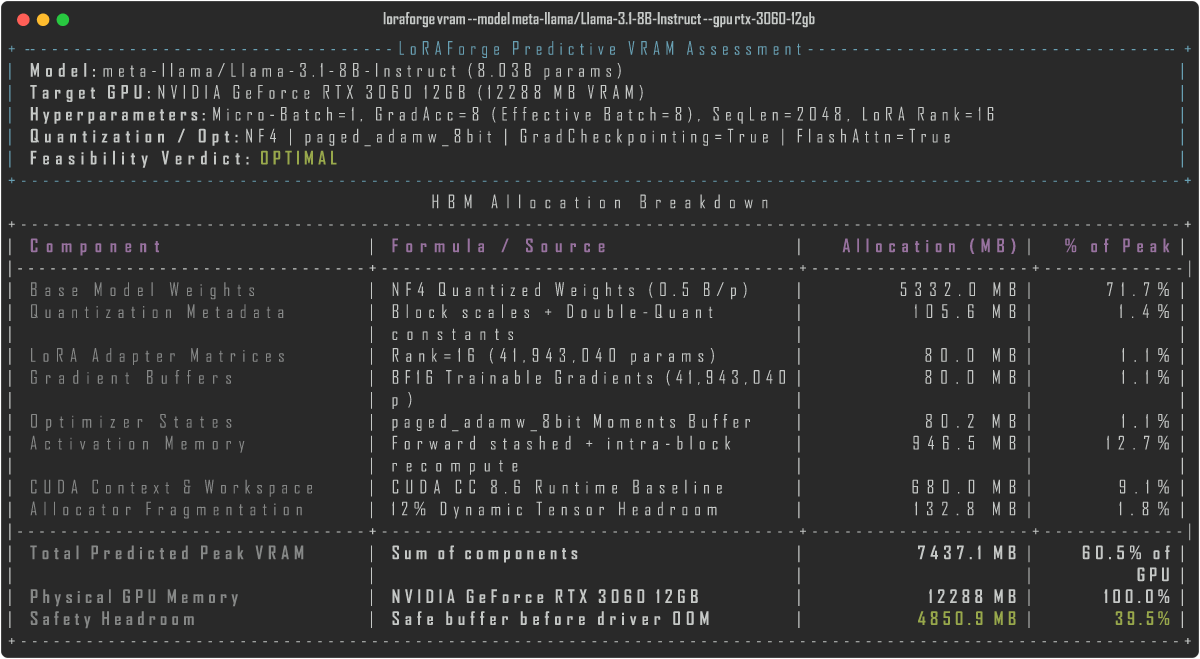Select 'LoRA Adapter Matrices' row label

[157, 357]
